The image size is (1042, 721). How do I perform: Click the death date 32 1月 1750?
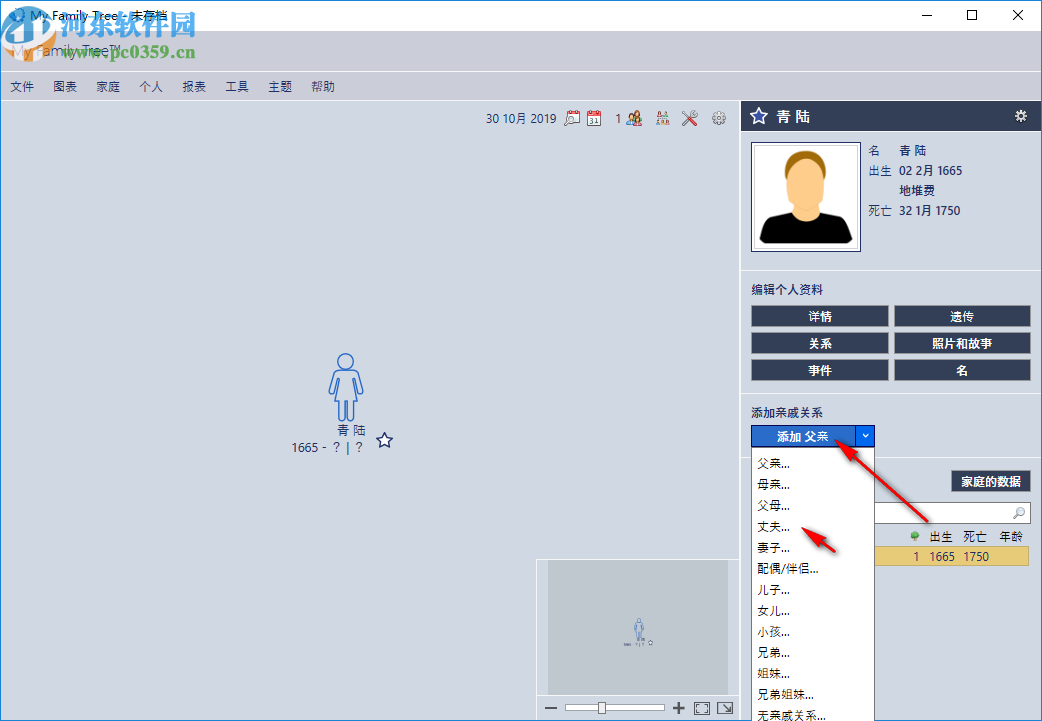pos(929,211)
